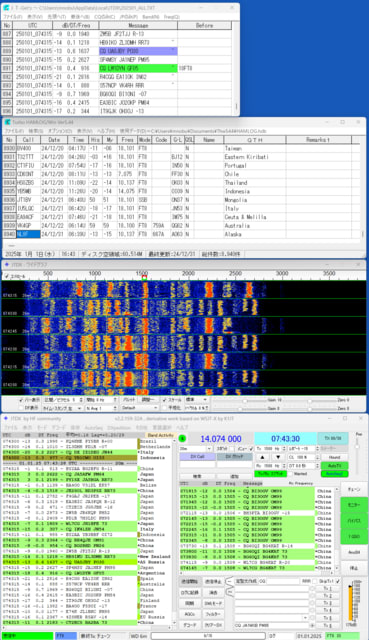Click the Mongolia QTH cell in HAMLOG
This screenshot has width=369, height=640.
[255, 200]
